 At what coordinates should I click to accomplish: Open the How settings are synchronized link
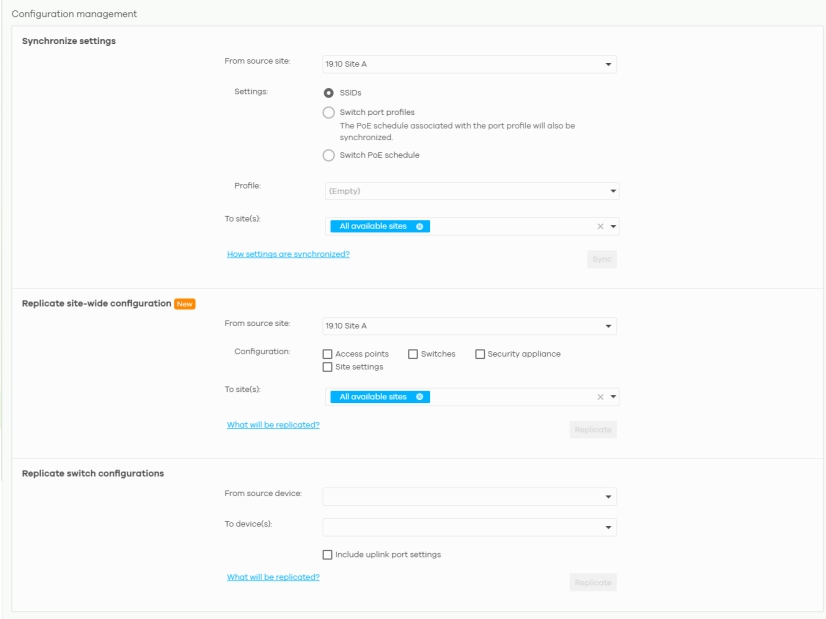288,255
